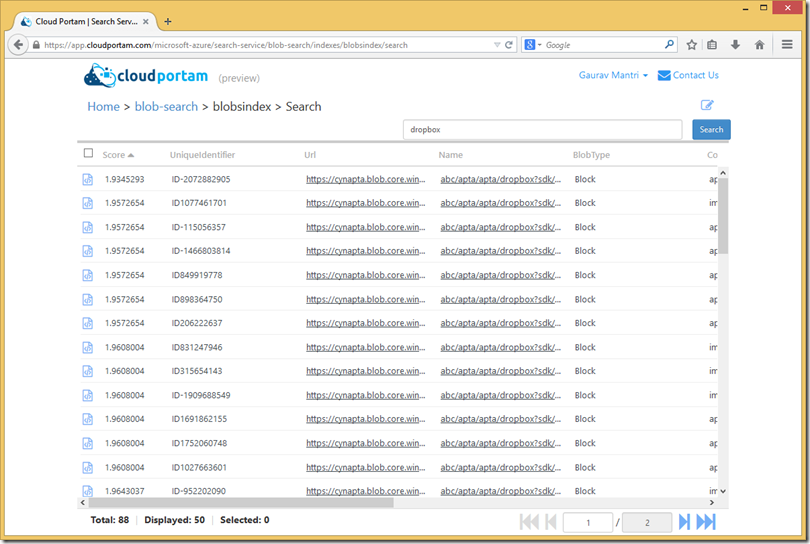Open document icon for ID831247946 row
The image size is (810, 544).
pos(88,348)
